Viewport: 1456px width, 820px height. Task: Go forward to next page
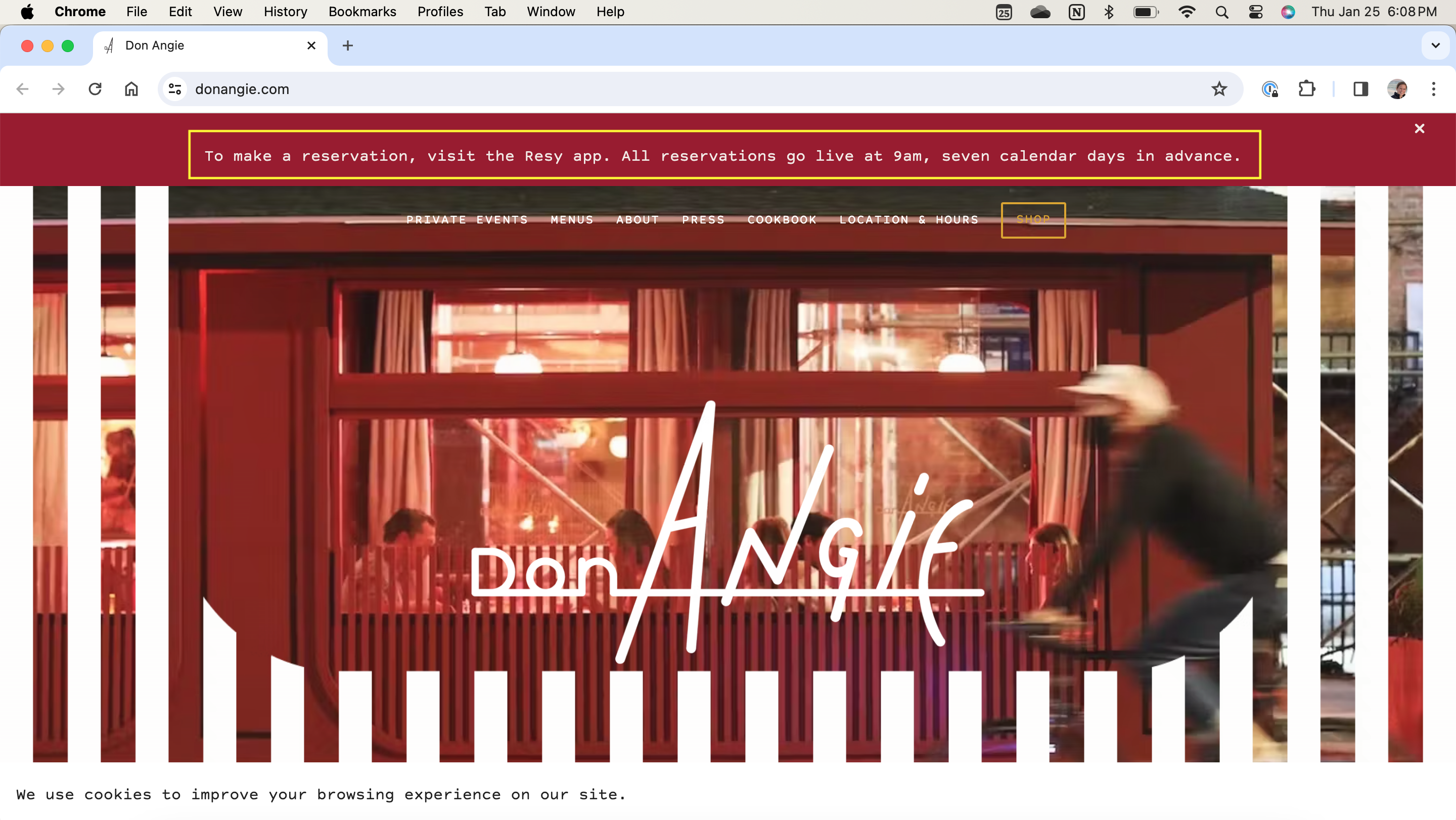pos(58,89)
